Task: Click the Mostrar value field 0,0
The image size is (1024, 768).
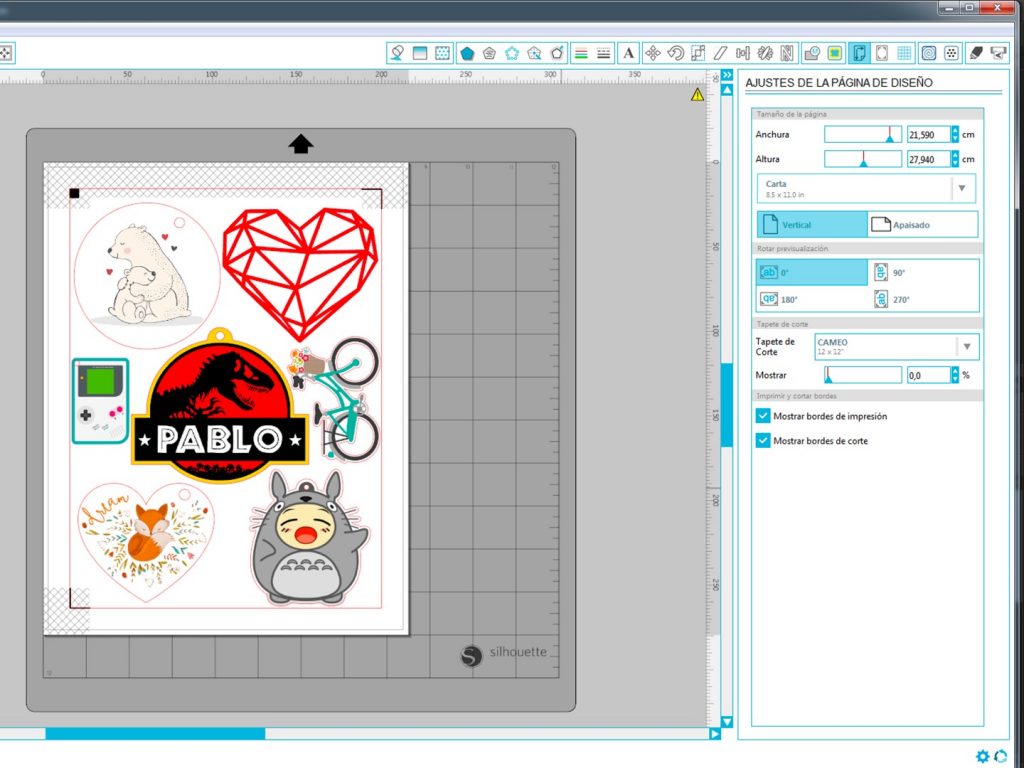Action: click(928, 375)
